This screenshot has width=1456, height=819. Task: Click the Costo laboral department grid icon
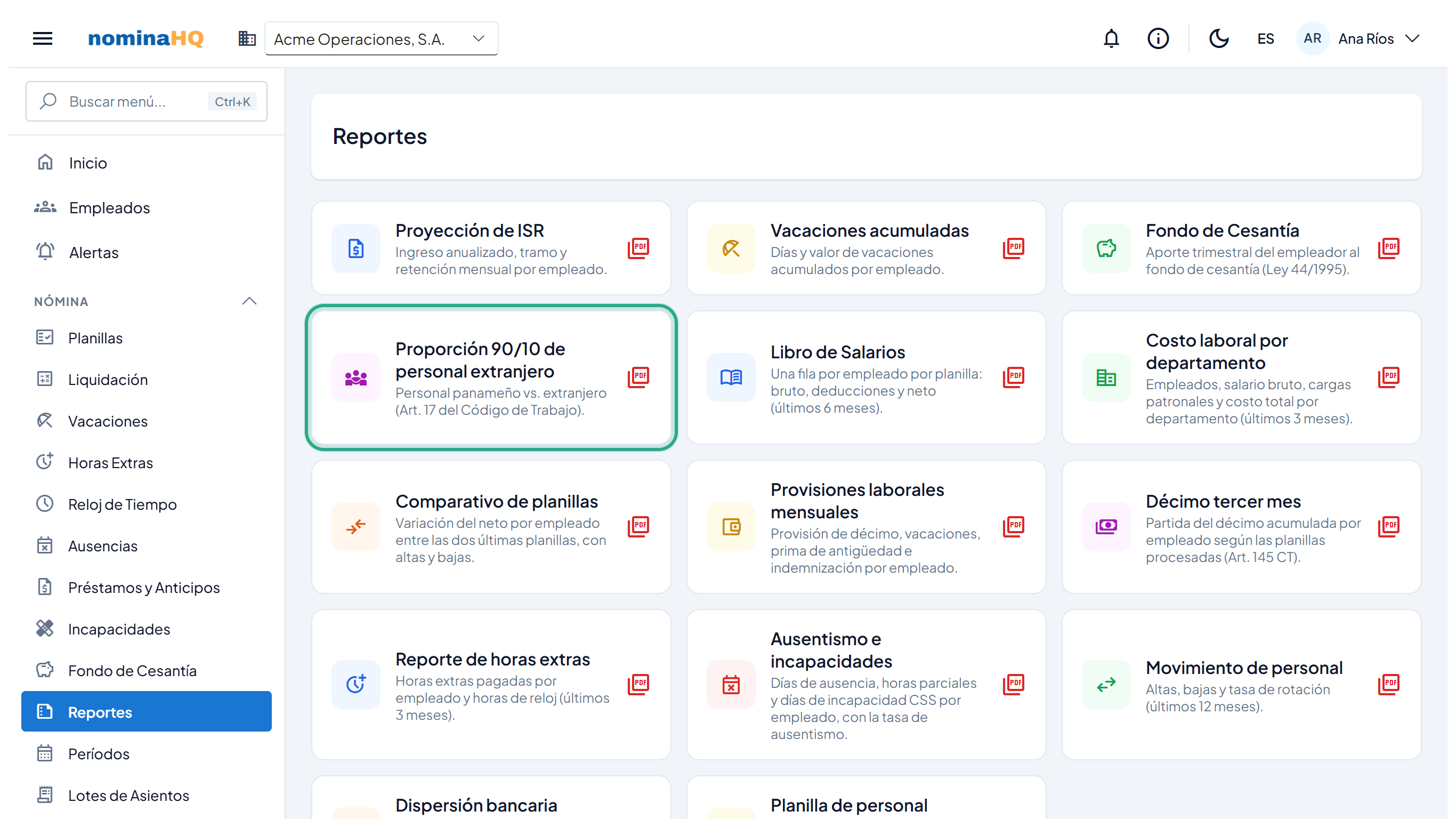[x=1106, y=378]
